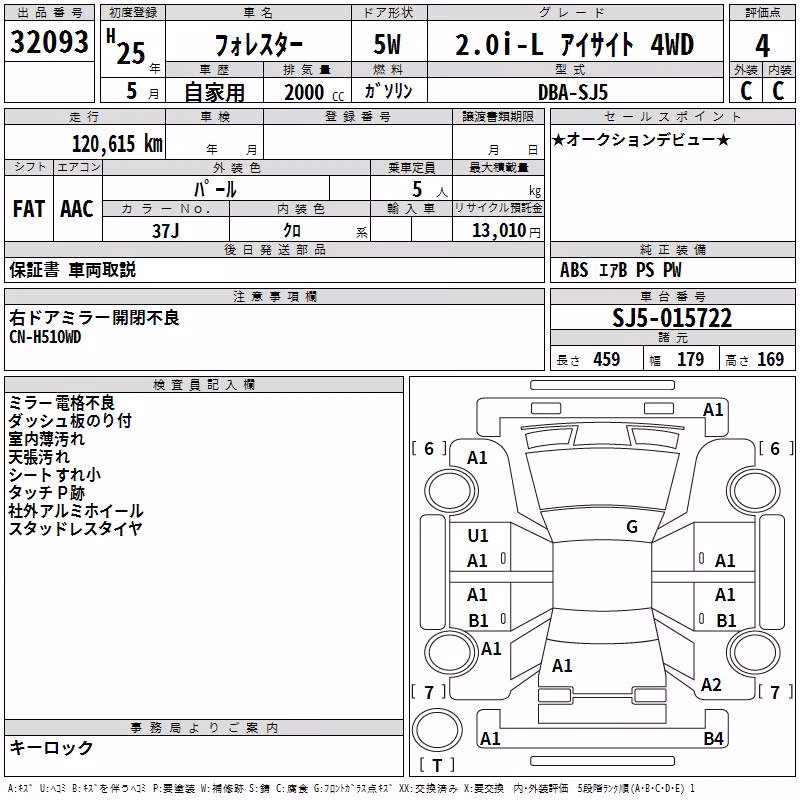Click the interior grade C under 内装

click(x=778, y=91)
